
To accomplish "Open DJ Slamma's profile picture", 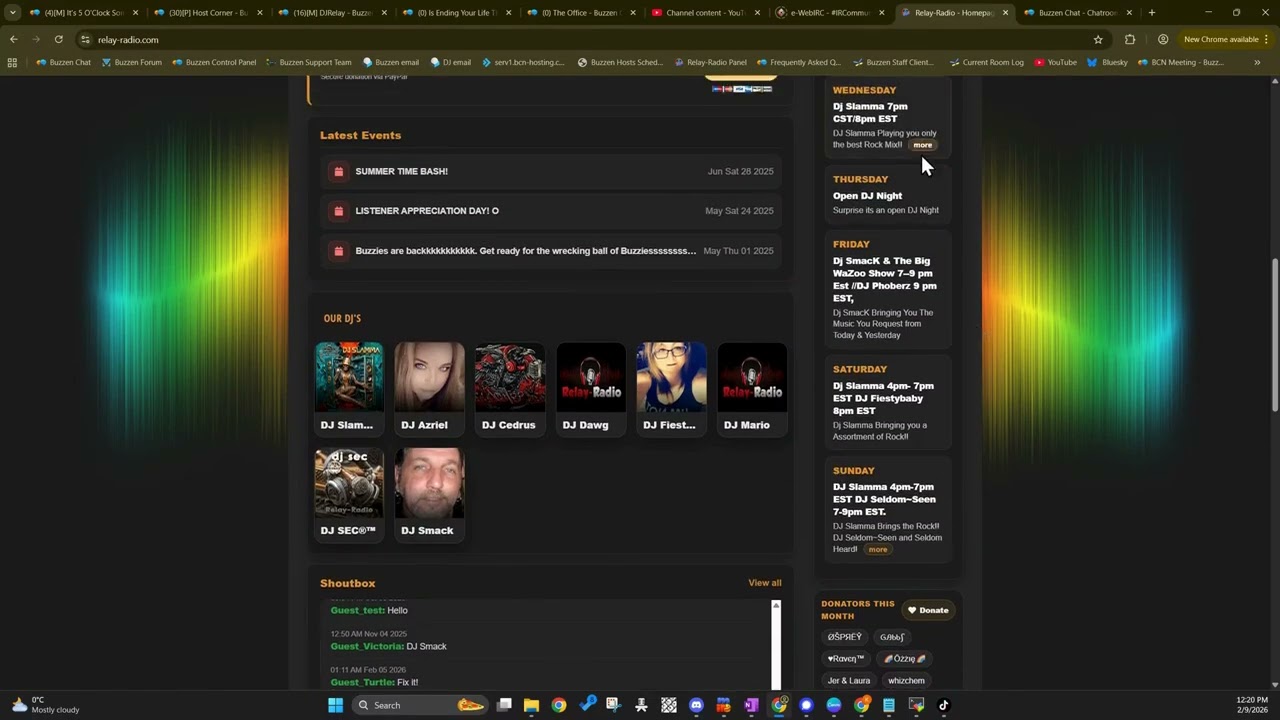I will pos(349,377).
